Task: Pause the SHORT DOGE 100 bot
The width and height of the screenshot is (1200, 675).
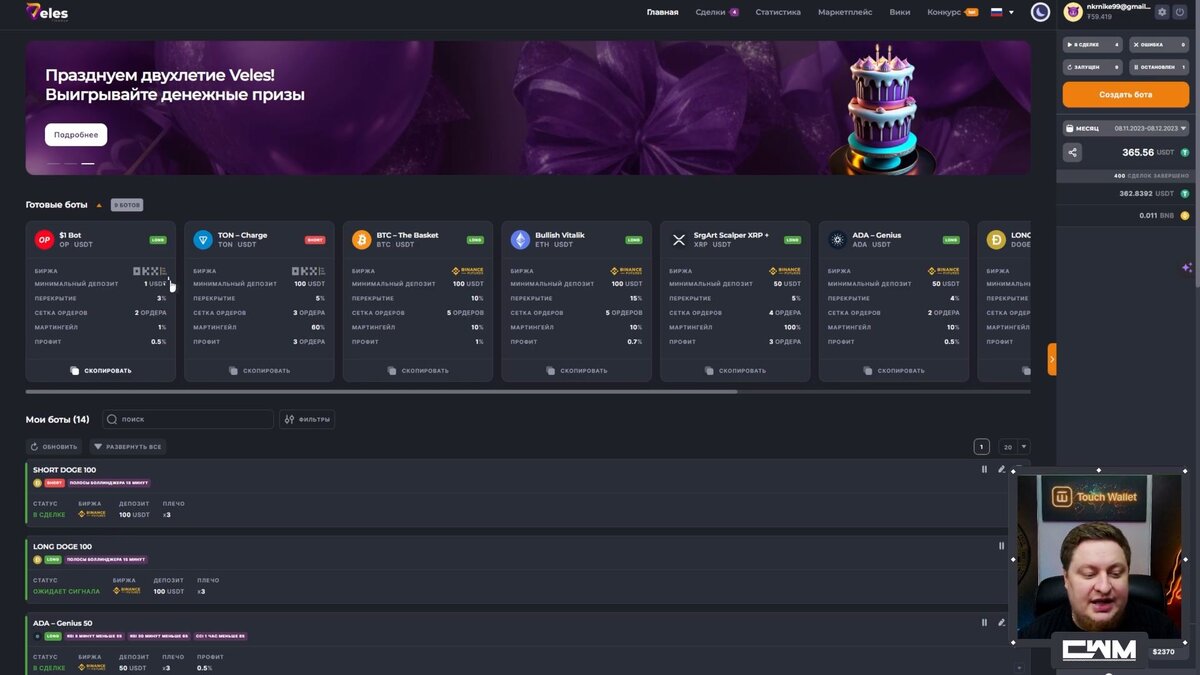Action: 984,469
